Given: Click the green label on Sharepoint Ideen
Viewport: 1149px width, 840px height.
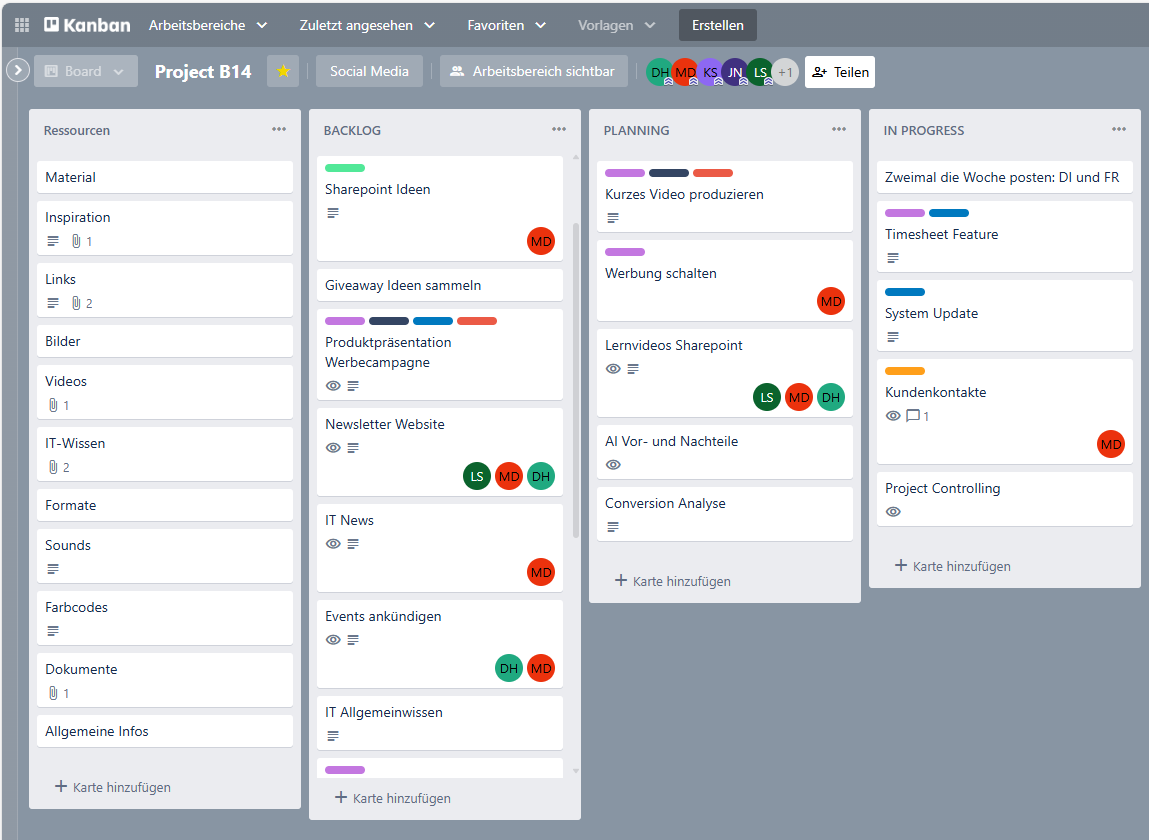Looking at the screenshot, I should [345, 168].
